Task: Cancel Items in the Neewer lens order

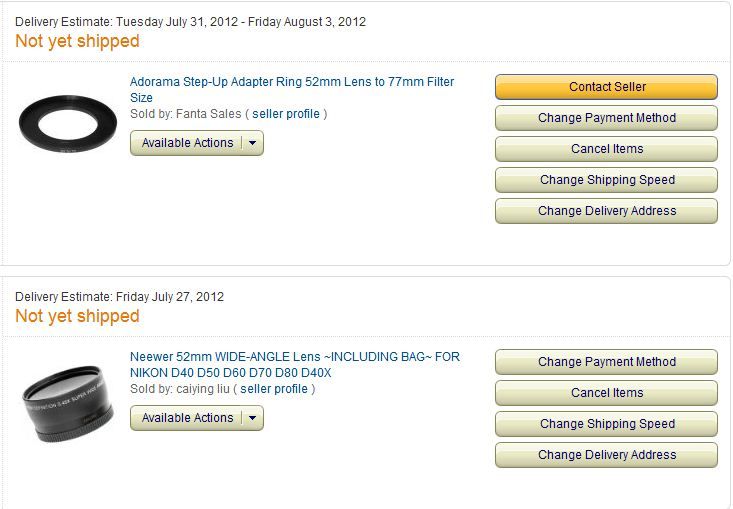Action: click(606, 393)
